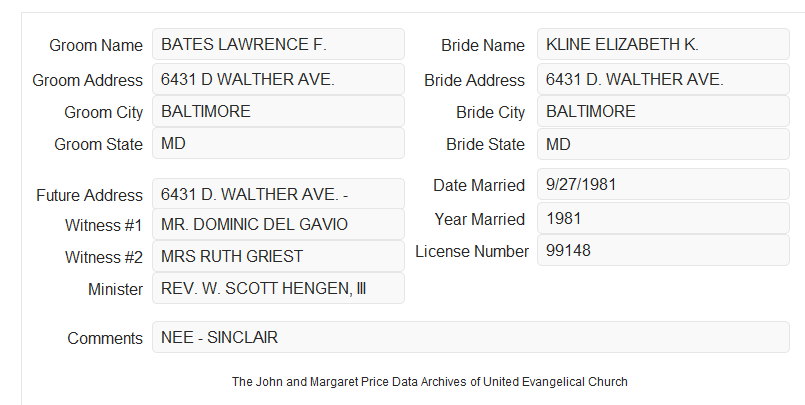Select the Groom Address input box
The height and width of the screenshot is (405, 805).
[278, 79]
